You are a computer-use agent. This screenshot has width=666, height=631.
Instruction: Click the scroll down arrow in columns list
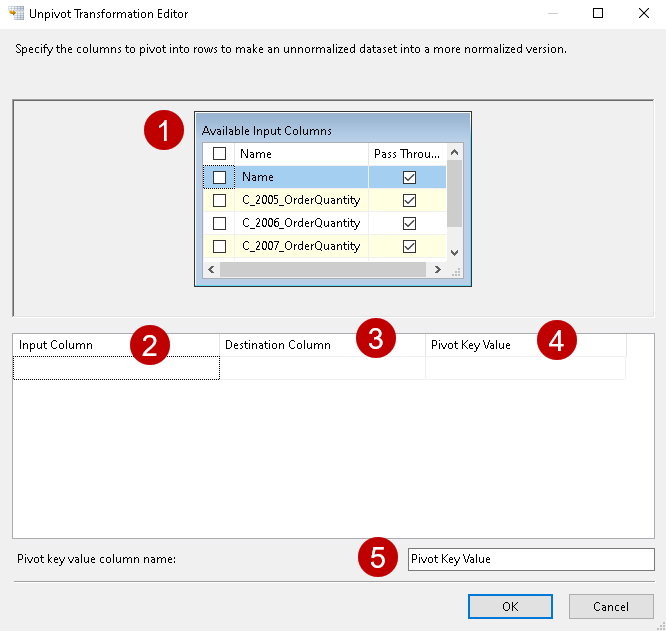click(454, 253)
